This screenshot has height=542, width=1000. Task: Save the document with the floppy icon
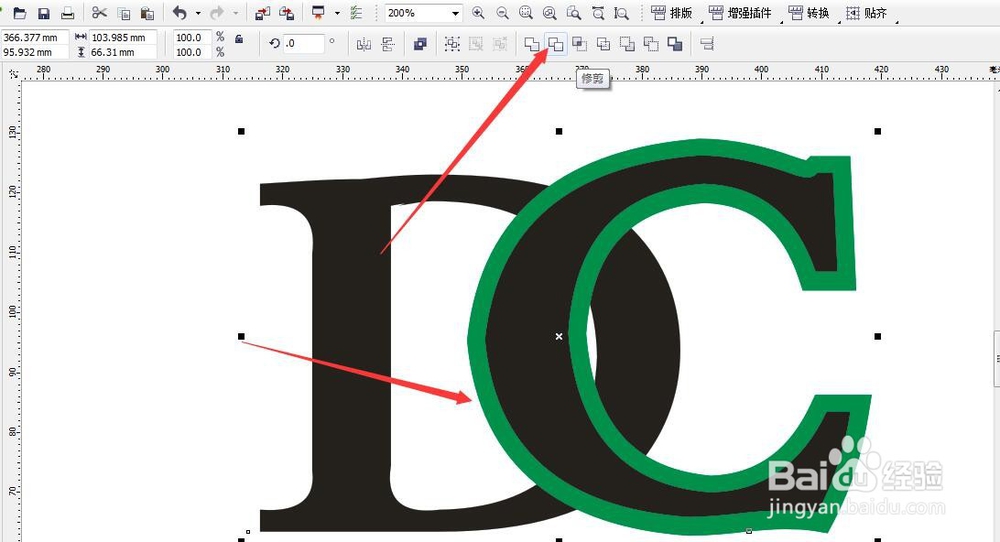click(43, 13)
